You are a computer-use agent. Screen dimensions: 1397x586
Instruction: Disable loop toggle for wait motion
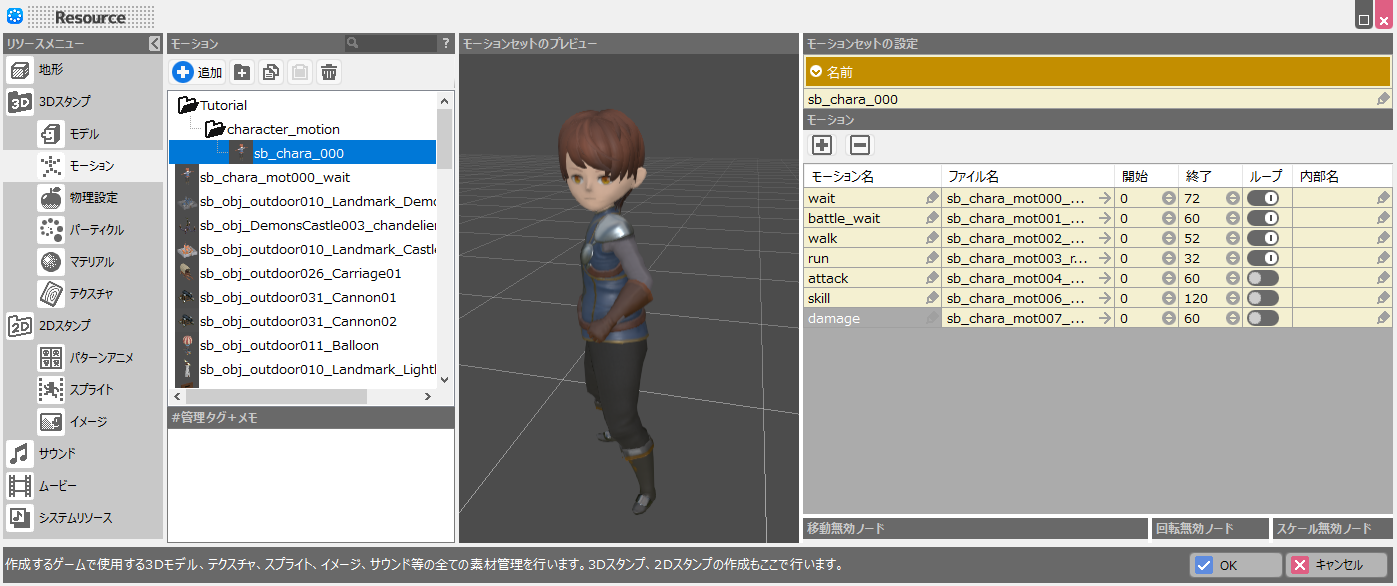point(1262,198)
